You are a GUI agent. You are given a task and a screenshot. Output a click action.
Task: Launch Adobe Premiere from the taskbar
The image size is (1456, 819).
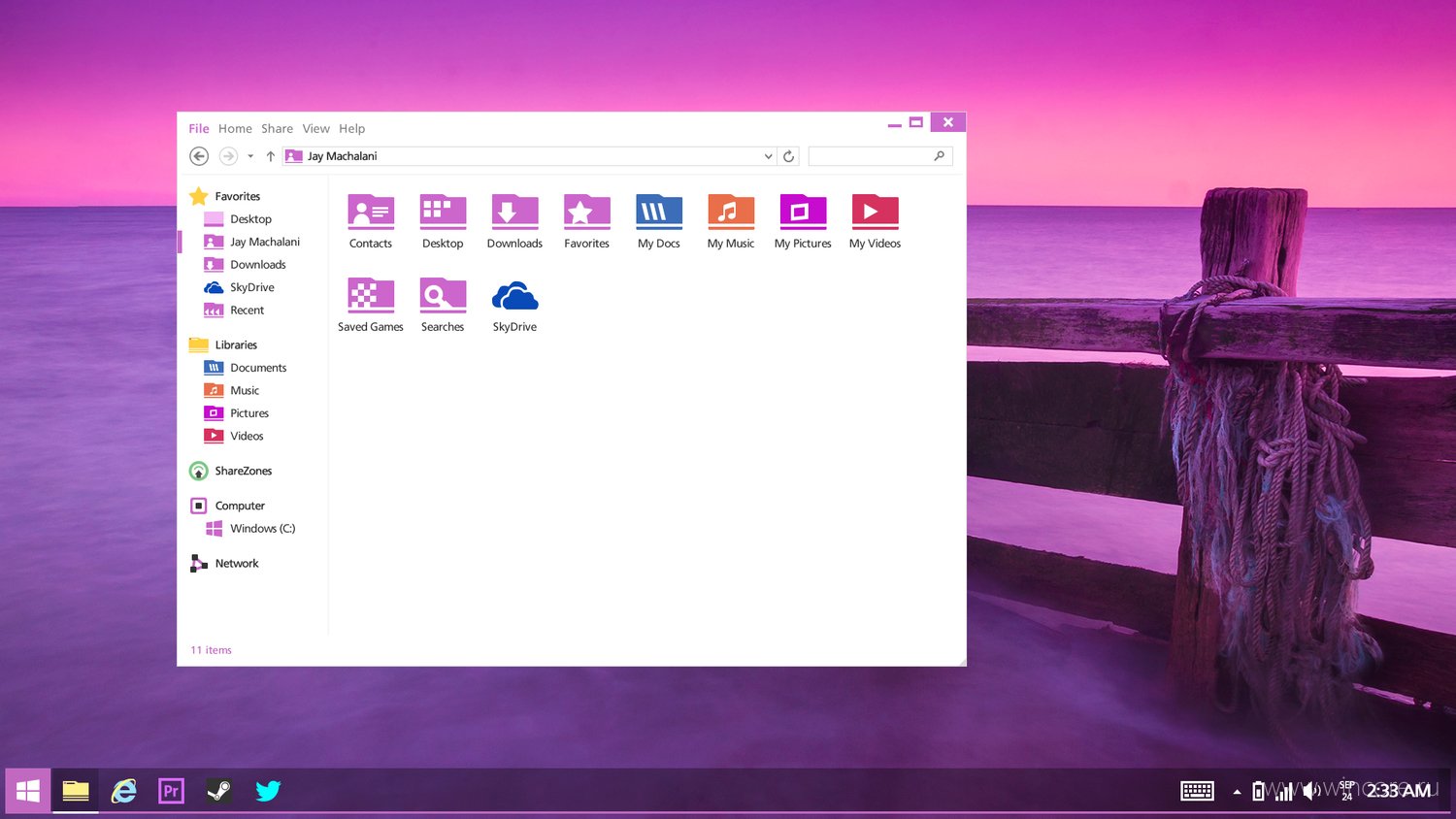click(171, 791)
